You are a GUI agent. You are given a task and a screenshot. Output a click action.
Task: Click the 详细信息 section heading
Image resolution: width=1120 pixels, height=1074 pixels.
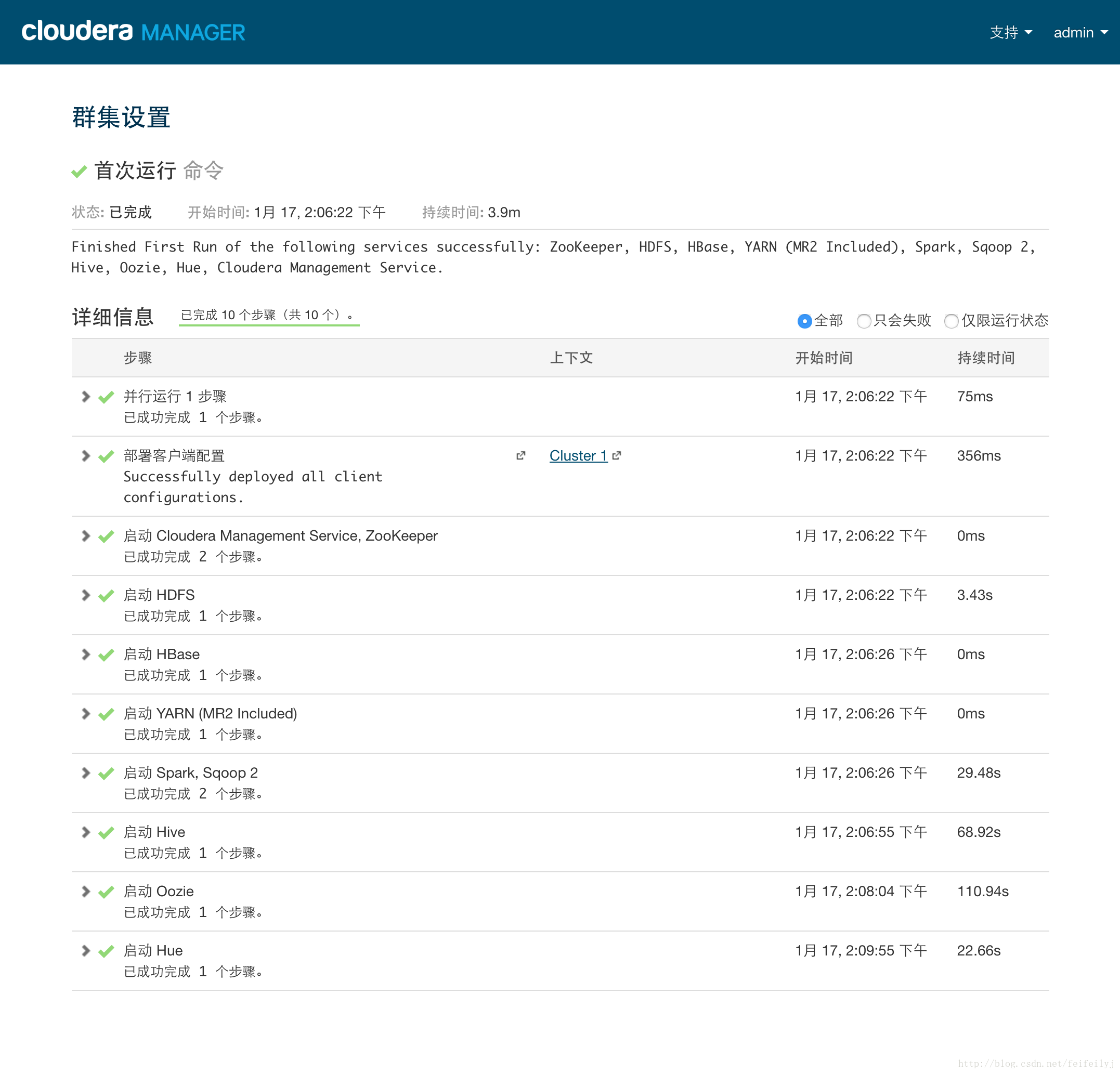coord(112,317)
